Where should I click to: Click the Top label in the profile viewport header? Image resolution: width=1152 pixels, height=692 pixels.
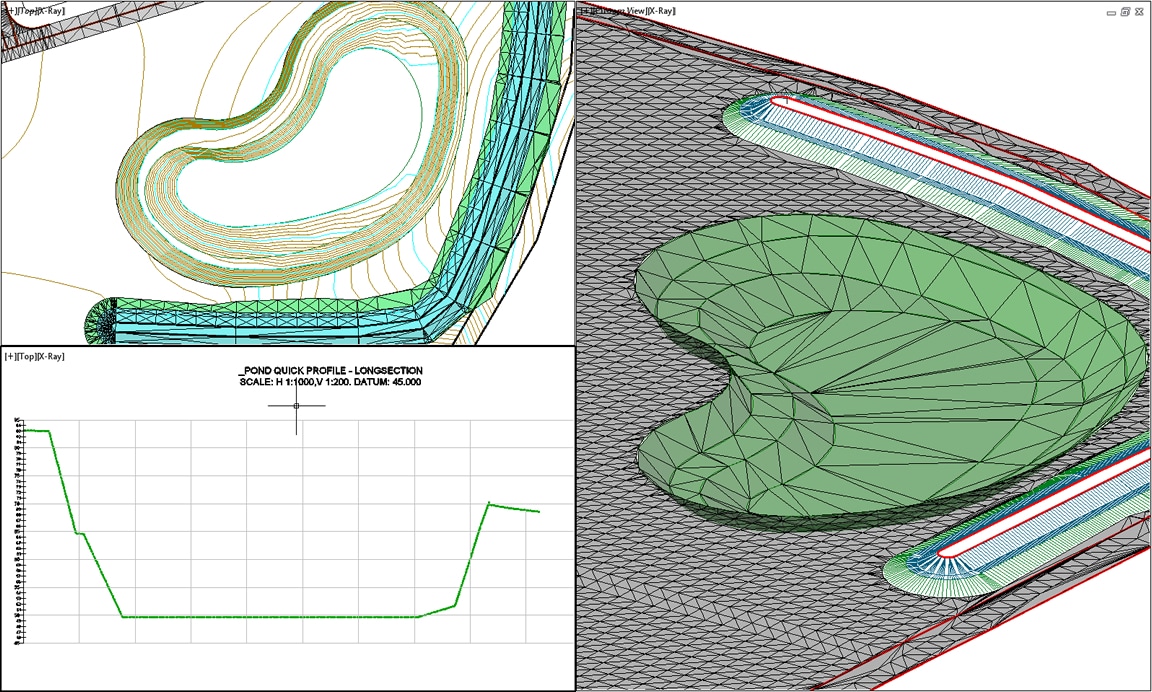point(25,353)
